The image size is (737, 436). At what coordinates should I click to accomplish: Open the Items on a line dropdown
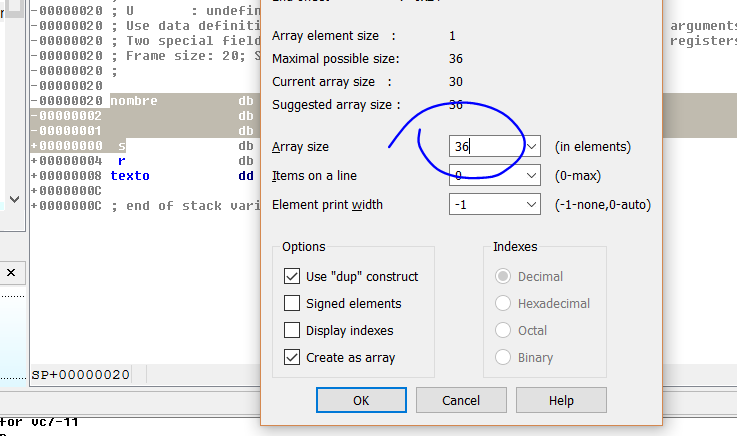coord(531,176)
